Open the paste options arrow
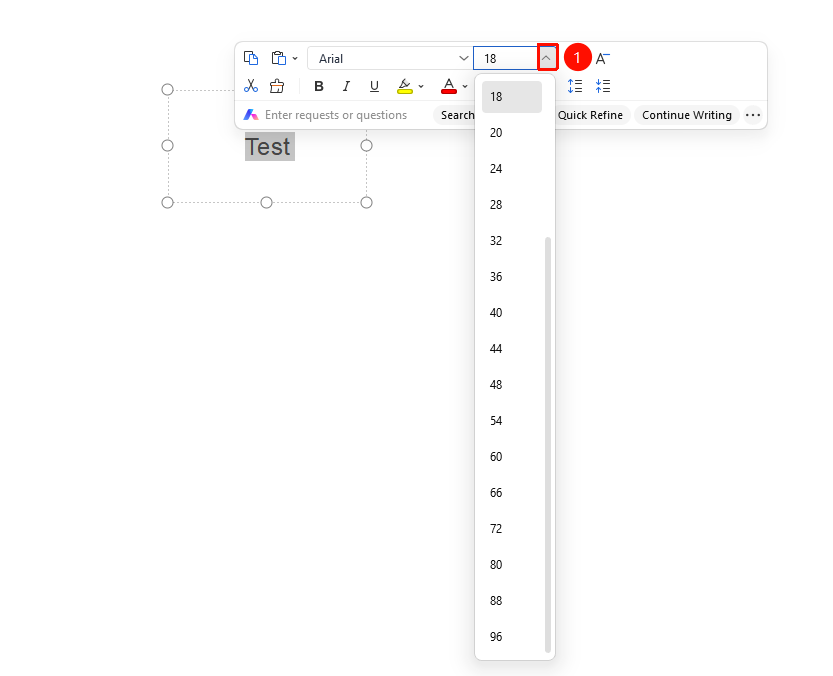The image size is (833, 676). tap(295, 58)
